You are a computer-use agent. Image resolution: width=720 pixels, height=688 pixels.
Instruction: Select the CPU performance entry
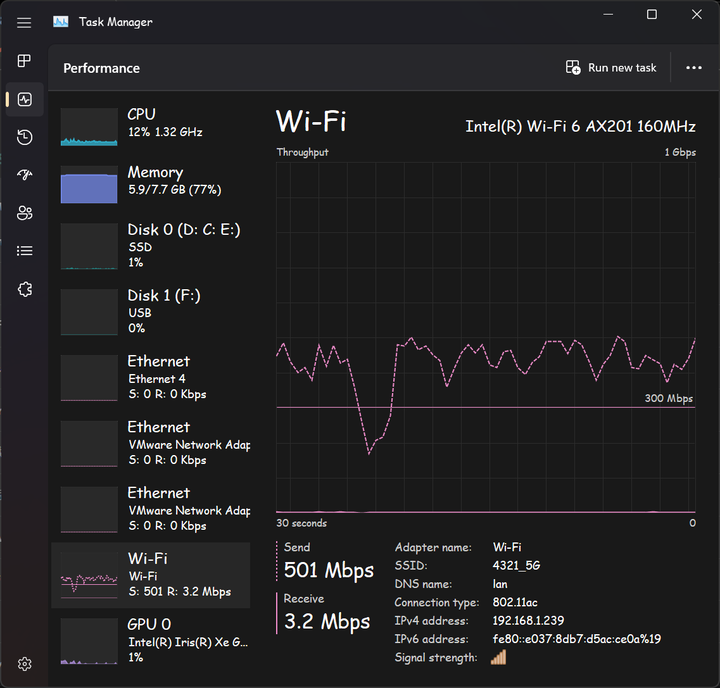151,127
